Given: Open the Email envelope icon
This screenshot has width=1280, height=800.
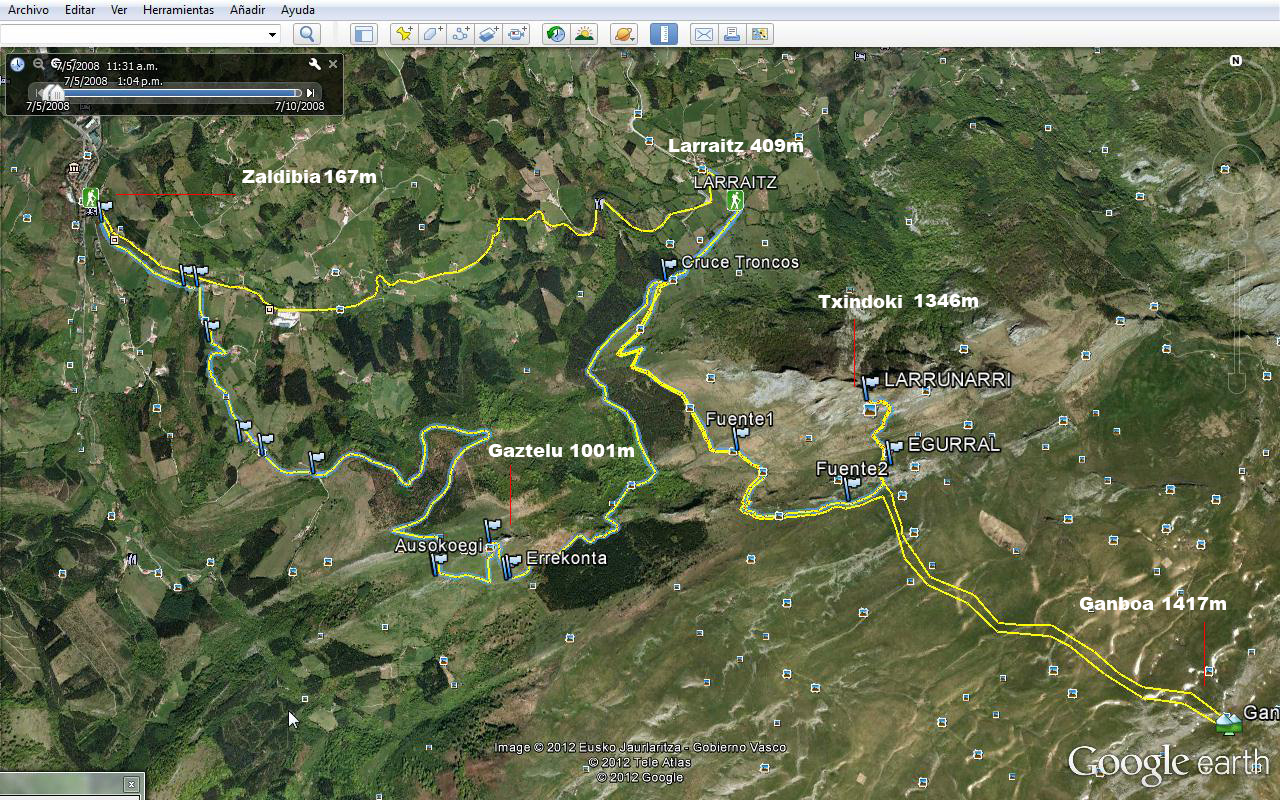Looking at the screenshot, I should tap(704, 34).
